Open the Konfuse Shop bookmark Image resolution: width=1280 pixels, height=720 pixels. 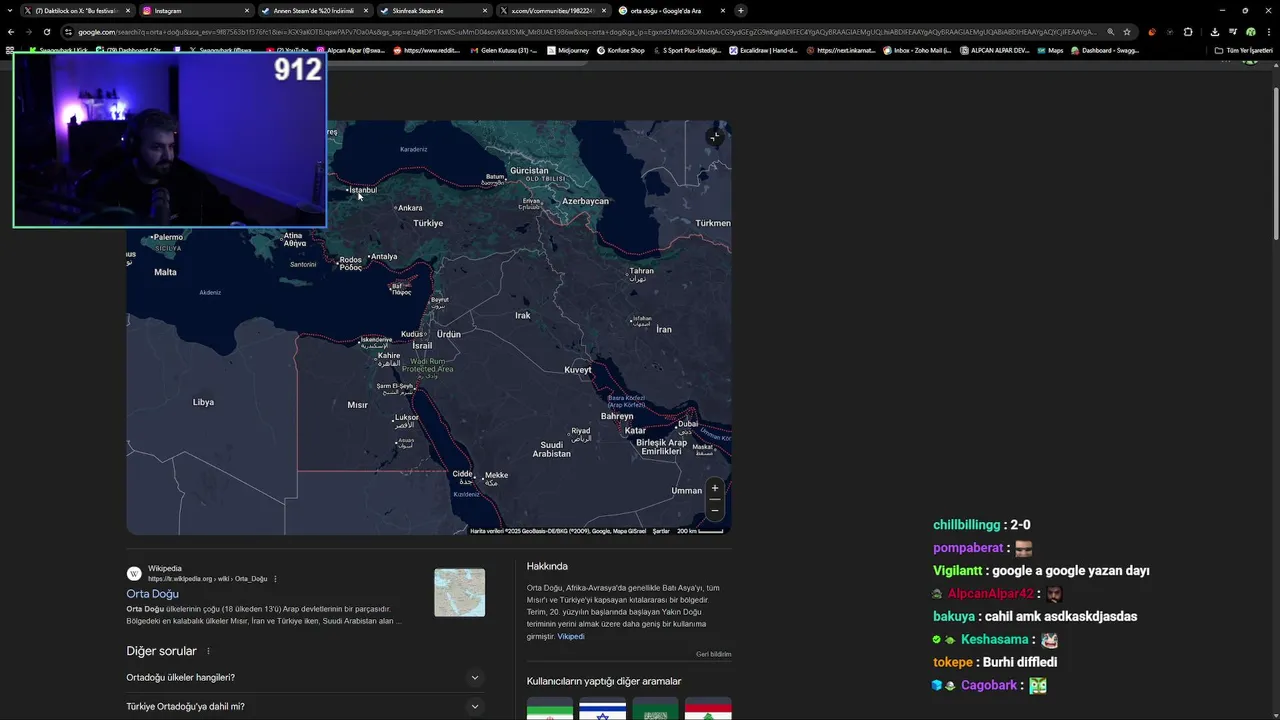coord(620,50)
